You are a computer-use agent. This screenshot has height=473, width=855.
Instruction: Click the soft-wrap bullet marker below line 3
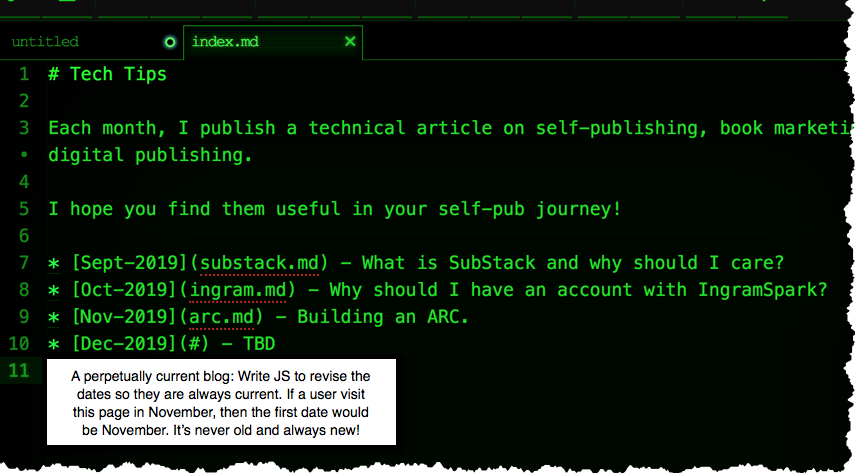coord(23,155)
